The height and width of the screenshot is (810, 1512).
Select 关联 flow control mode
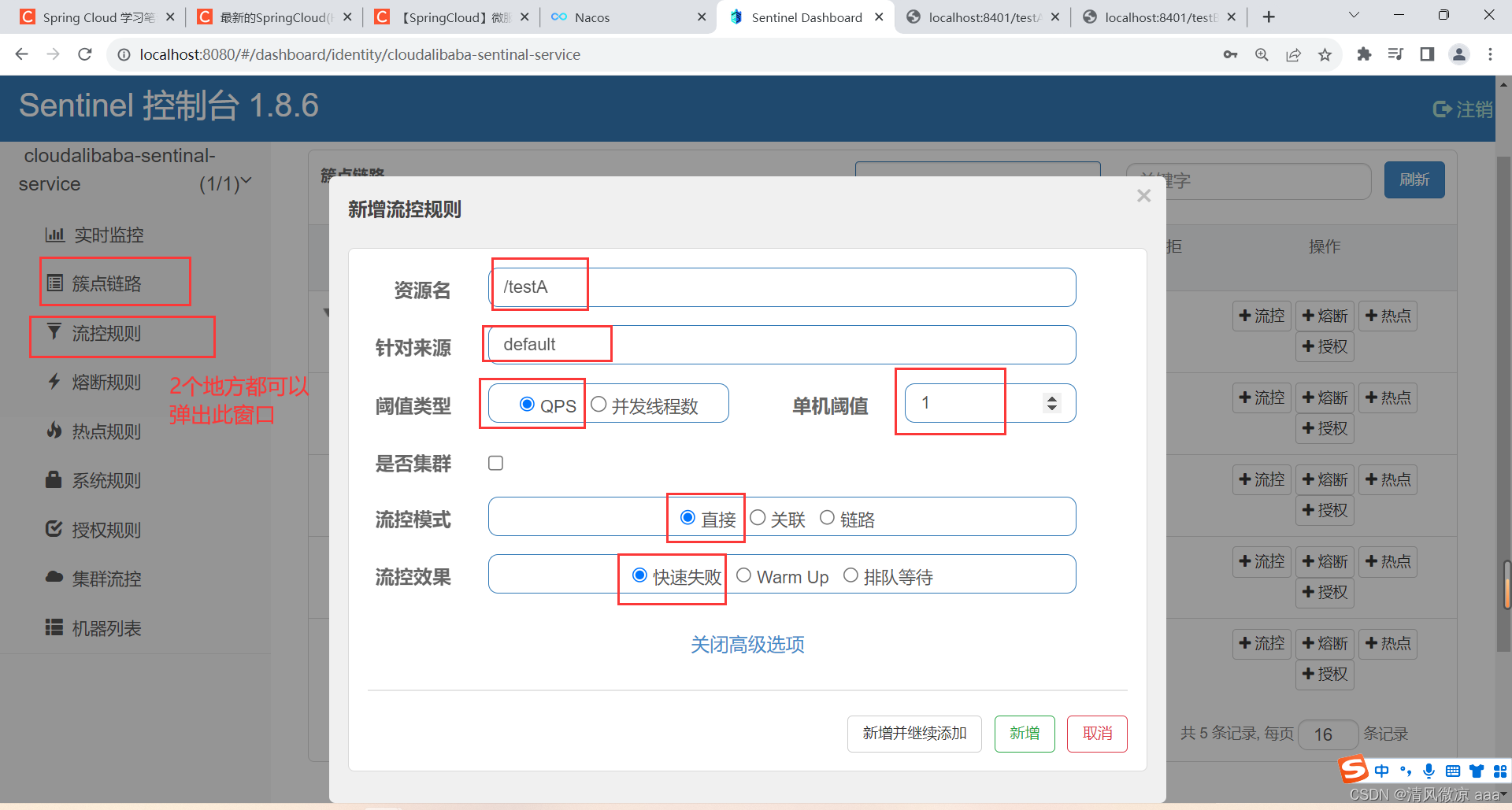[x=758, y=517]
